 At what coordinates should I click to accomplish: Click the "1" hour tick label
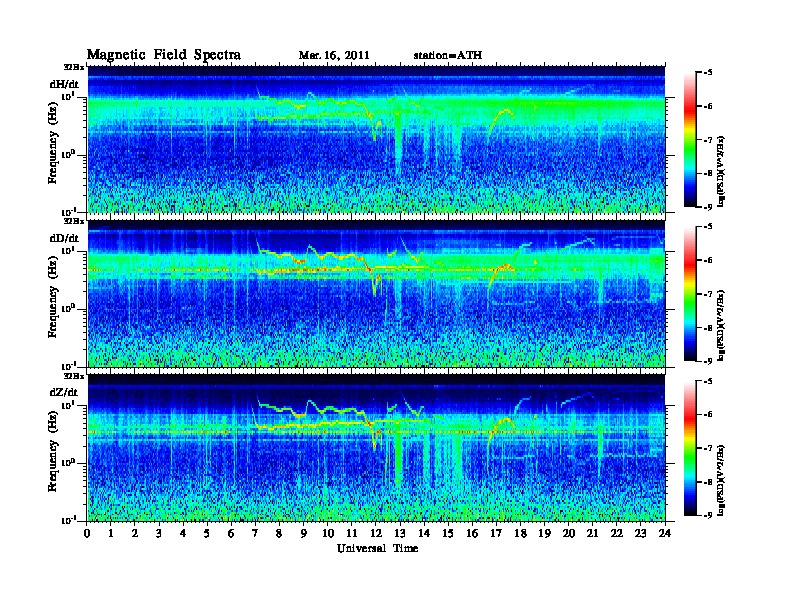[x=111, y=533]
